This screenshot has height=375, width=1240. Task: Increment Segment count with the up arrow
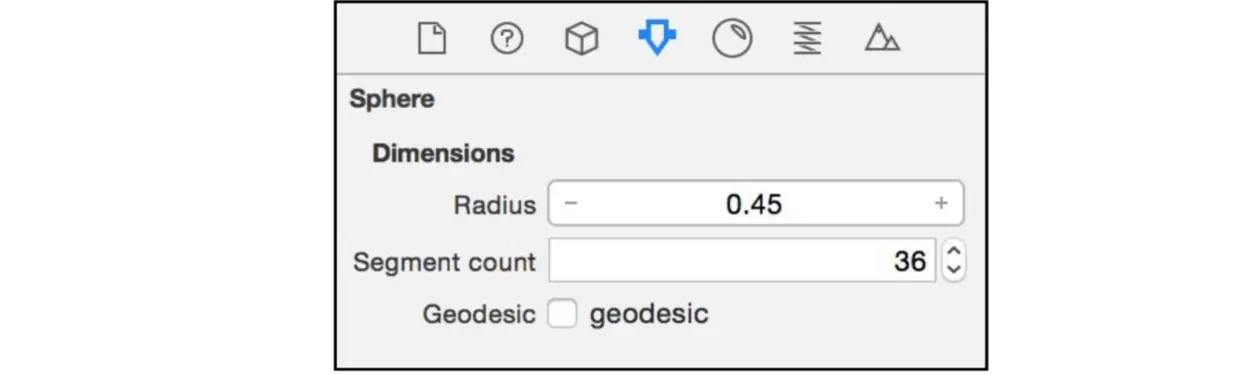pos(954,252)
